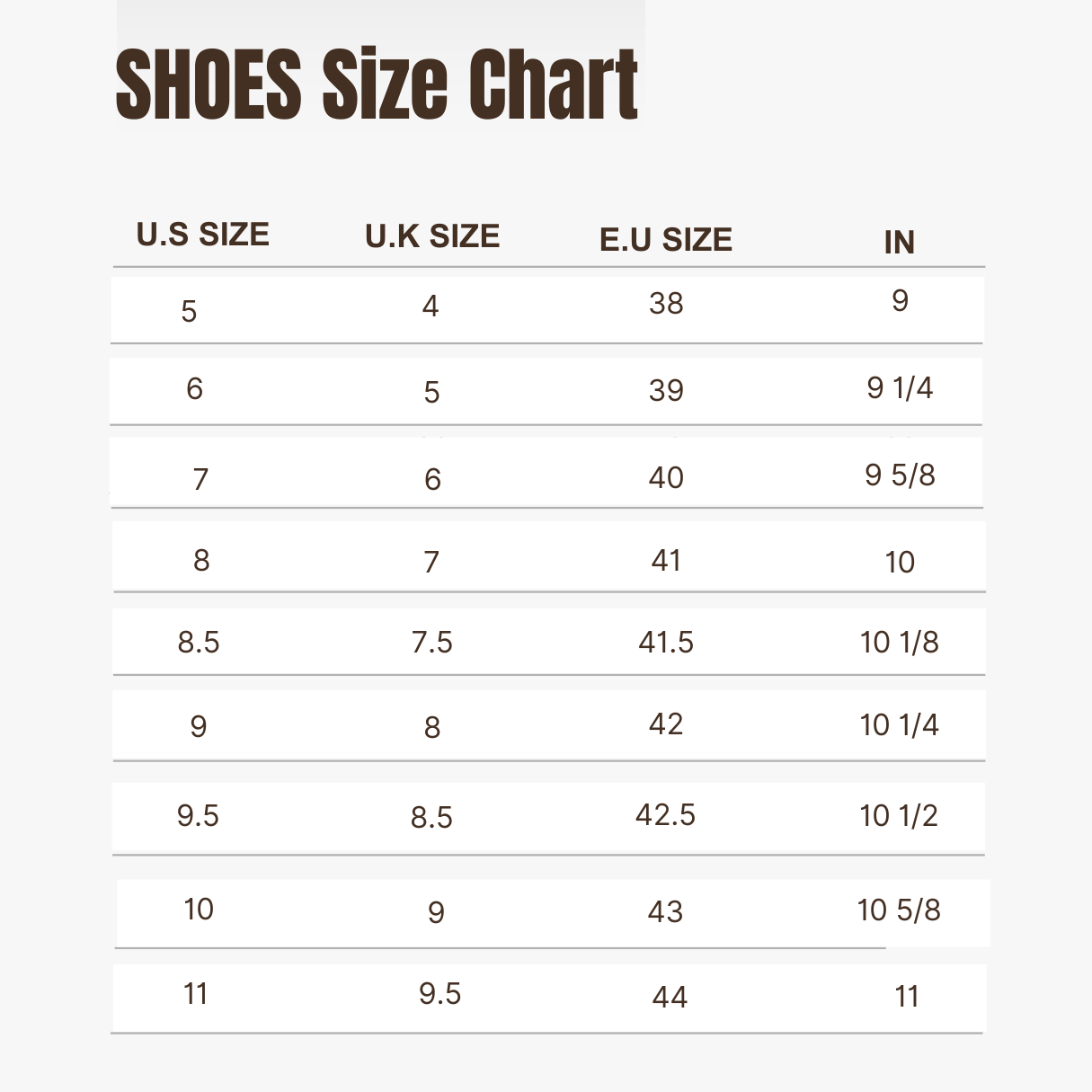Select the 10 1/4 inch value
The width and height of the screenshot is (1092, 1092).
(900, 725)
